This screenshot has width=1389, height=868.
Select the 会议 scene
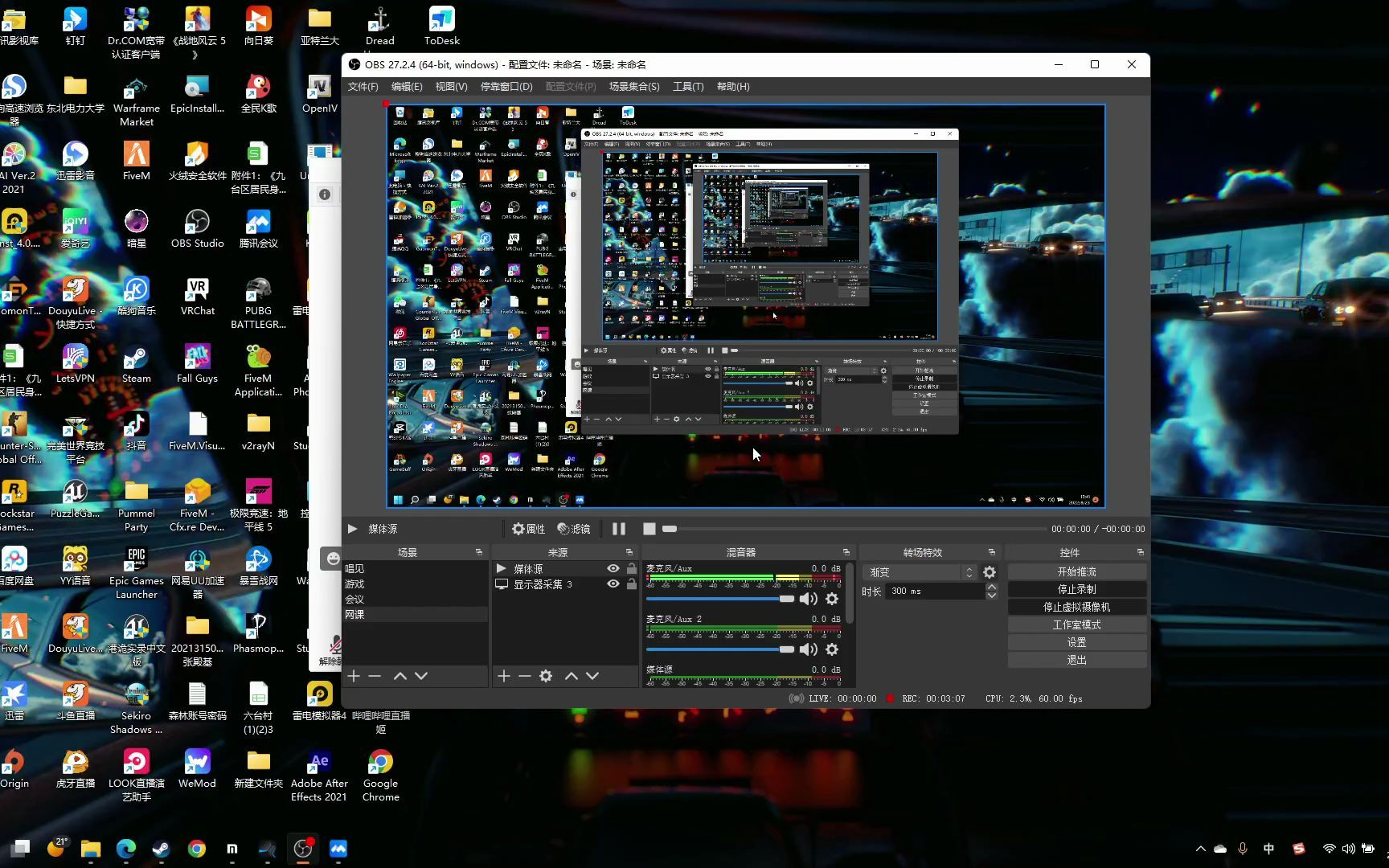(x=416, y=600)
